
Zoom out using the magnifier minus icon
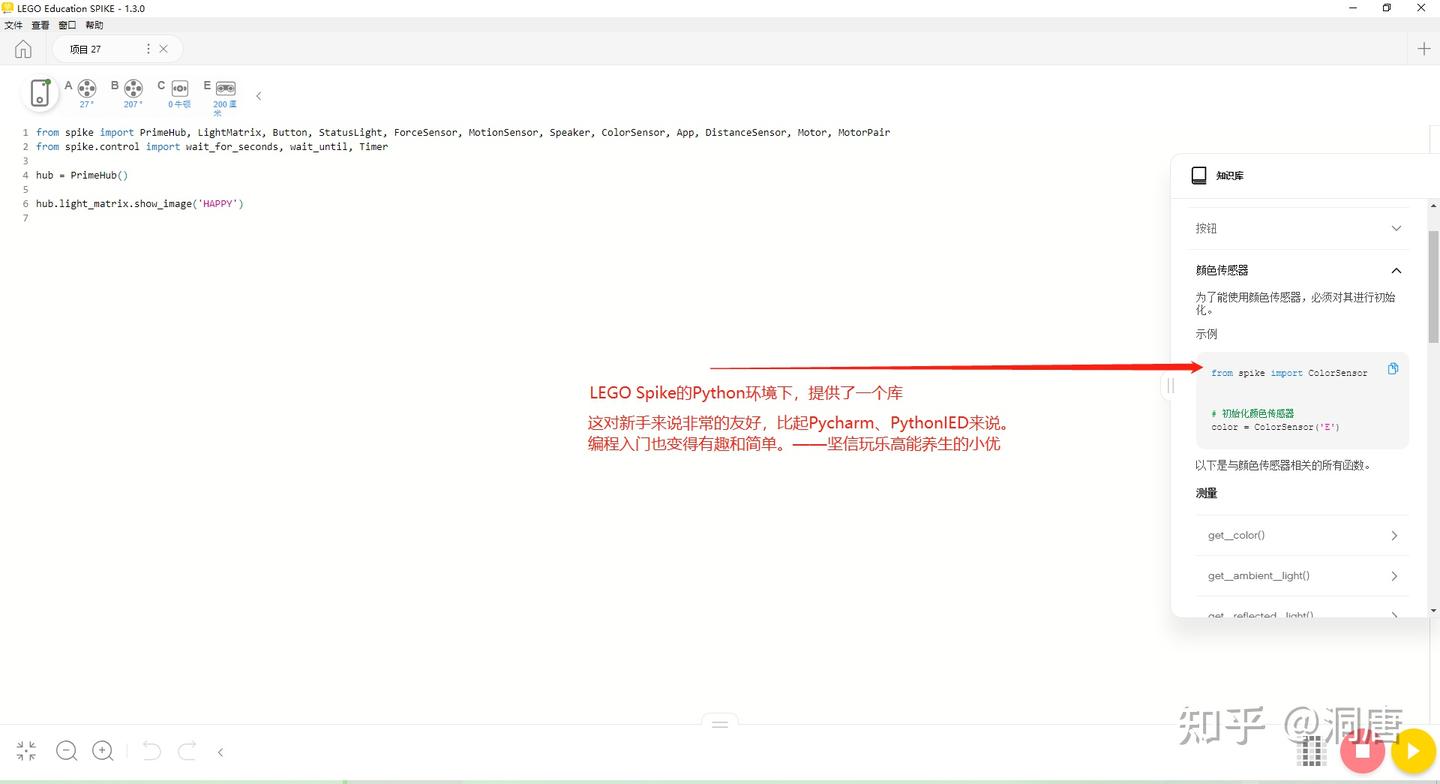click(66, 750)
